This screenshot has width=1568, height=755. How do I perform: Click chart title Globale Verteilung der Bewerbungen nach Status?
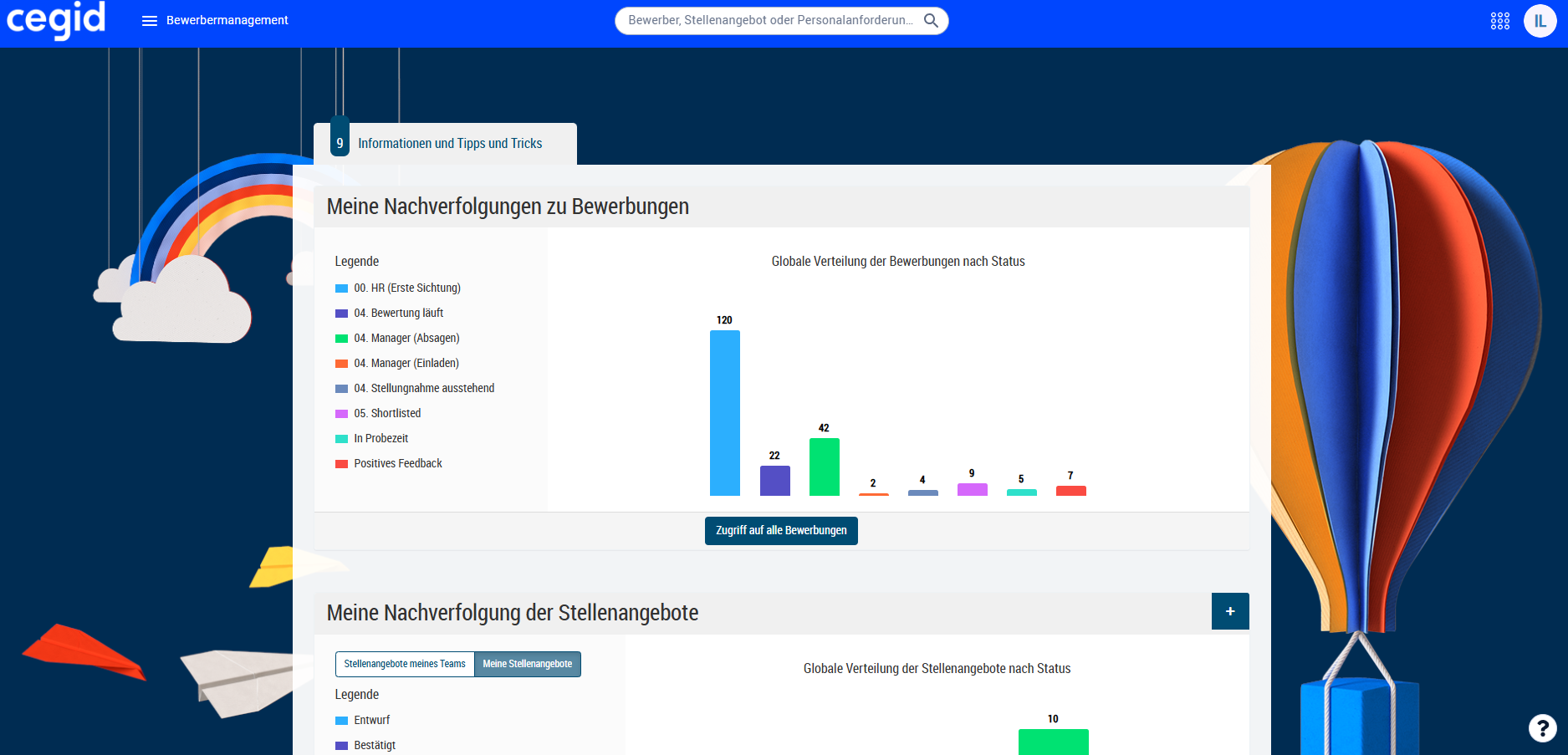coord(898,262)
